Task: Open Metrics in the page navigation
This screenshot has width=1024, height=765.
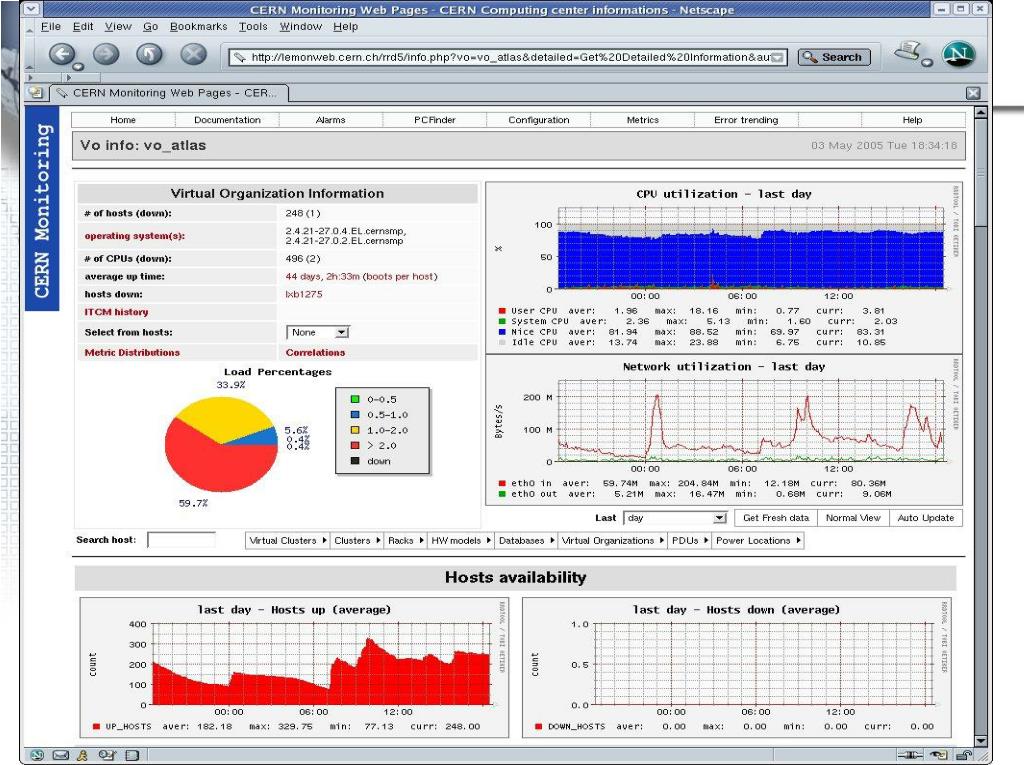Action: point(643,120)
